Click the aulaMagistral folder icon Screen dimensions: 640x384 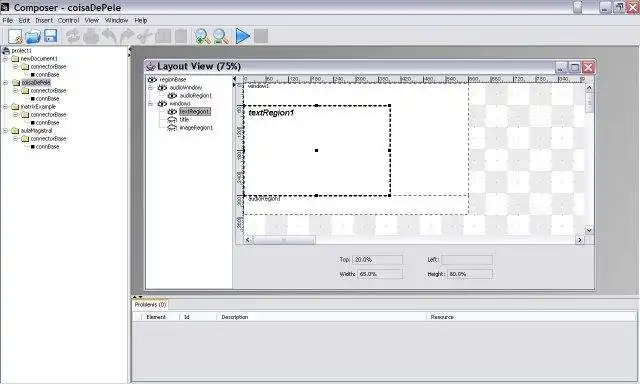(15, 131)
